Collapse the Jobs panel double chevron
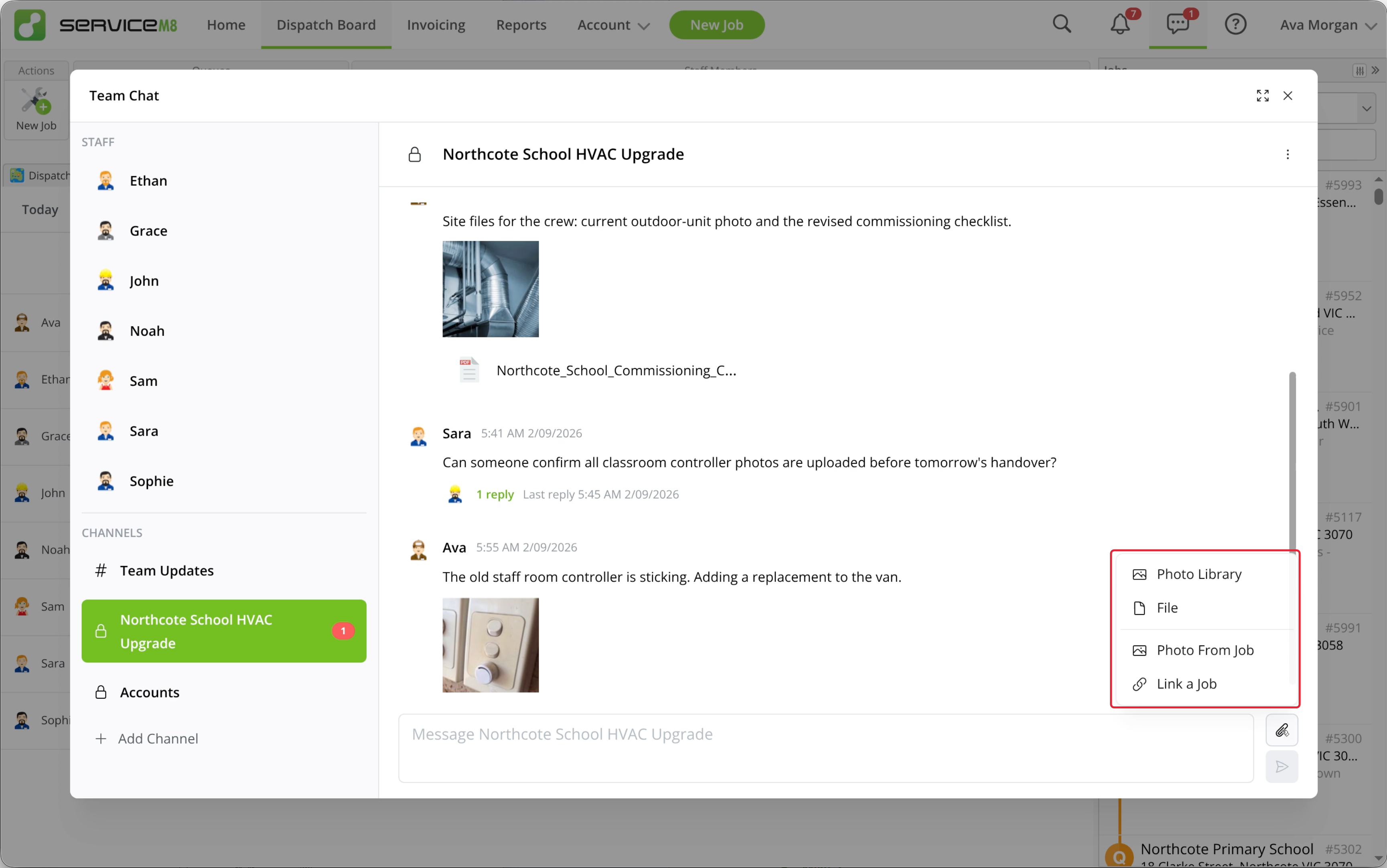This screenshot has height=868, width=1387. point(1375,70)
